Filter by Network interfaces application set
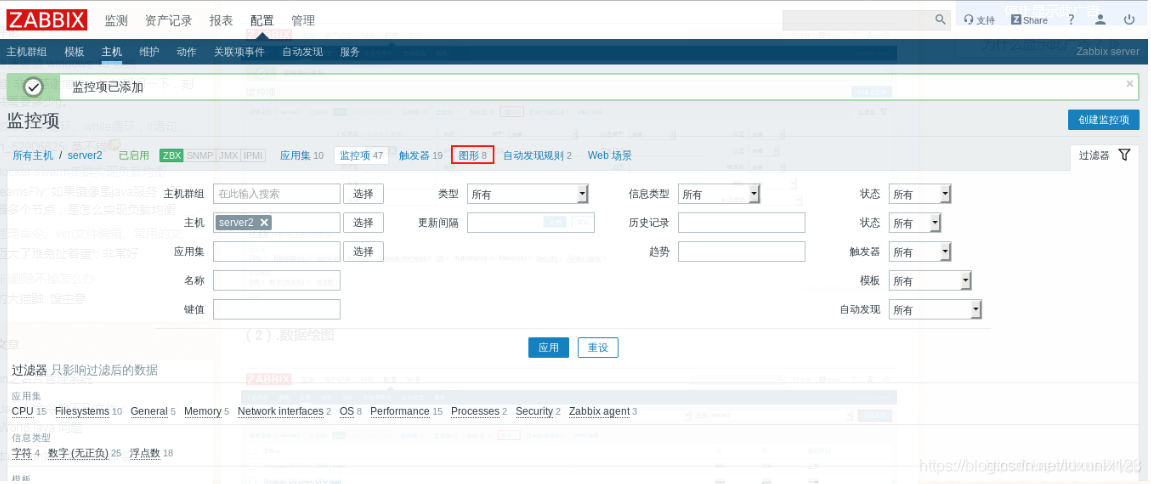The image size is (1151, 484). click(x=280, y=411)
